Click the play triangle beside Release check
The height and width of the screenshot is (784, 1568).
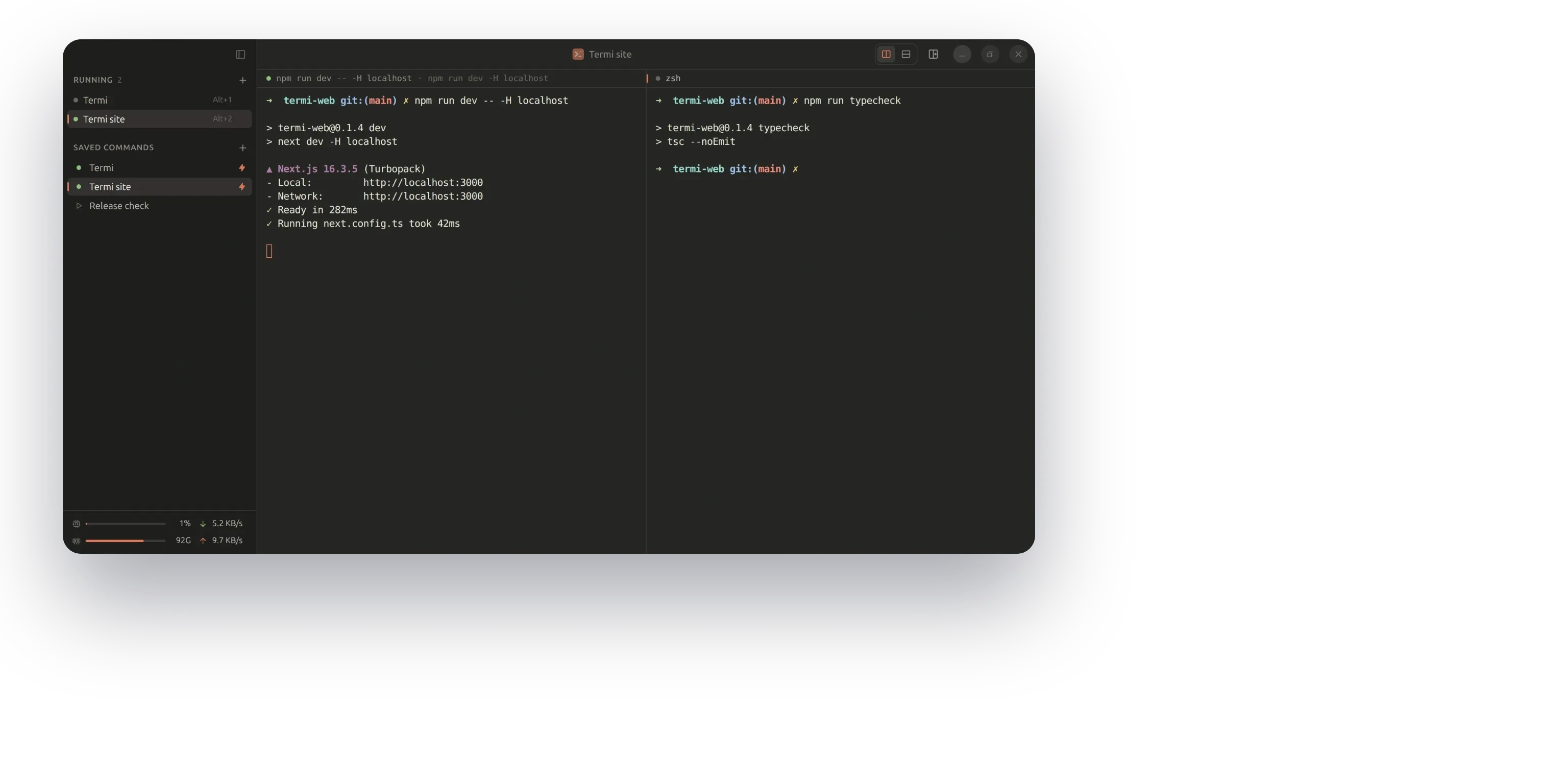(x=79, y=206)
